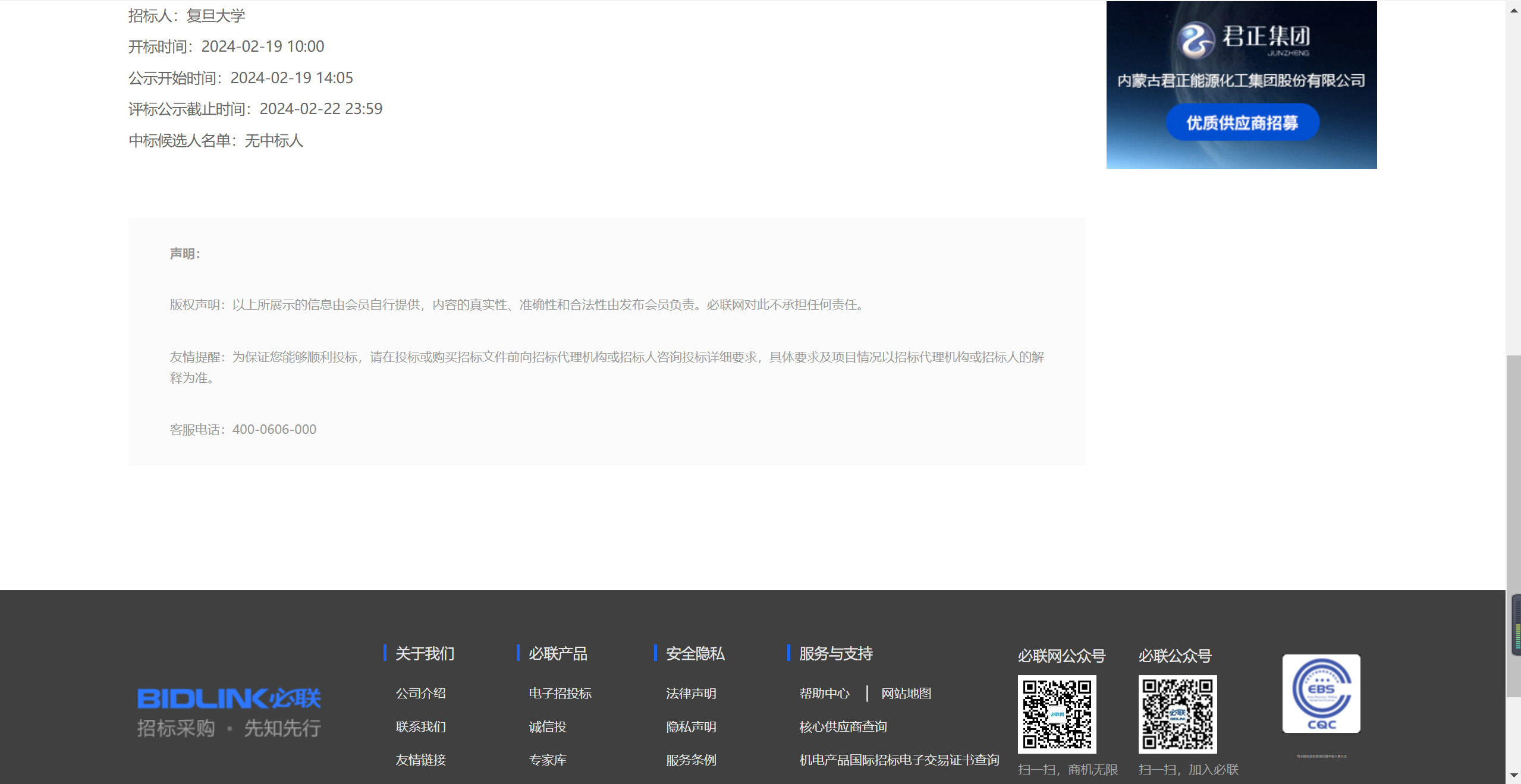Open 机电产品国际招标电子交易证书查询 link
This screenshot has width=1521, height=784.
[899, 760]
